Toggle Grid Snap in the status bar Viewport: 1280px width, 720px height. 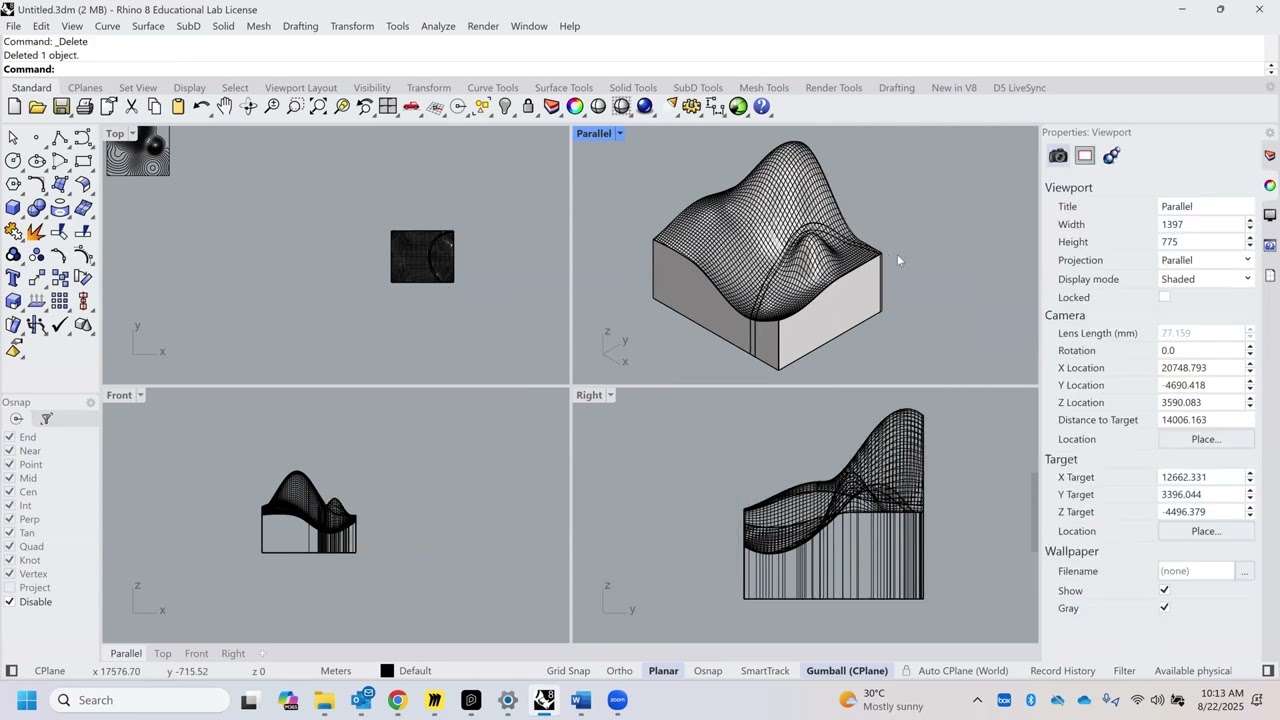click(568, 671)
